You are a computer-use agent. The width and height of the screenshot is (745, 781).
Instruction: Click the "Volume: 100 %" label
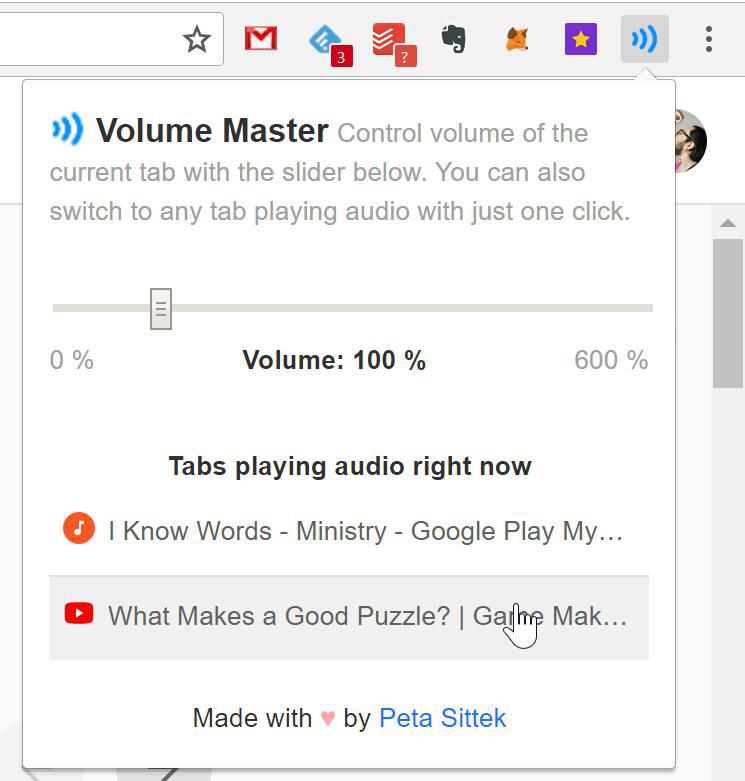click(334, 360)
